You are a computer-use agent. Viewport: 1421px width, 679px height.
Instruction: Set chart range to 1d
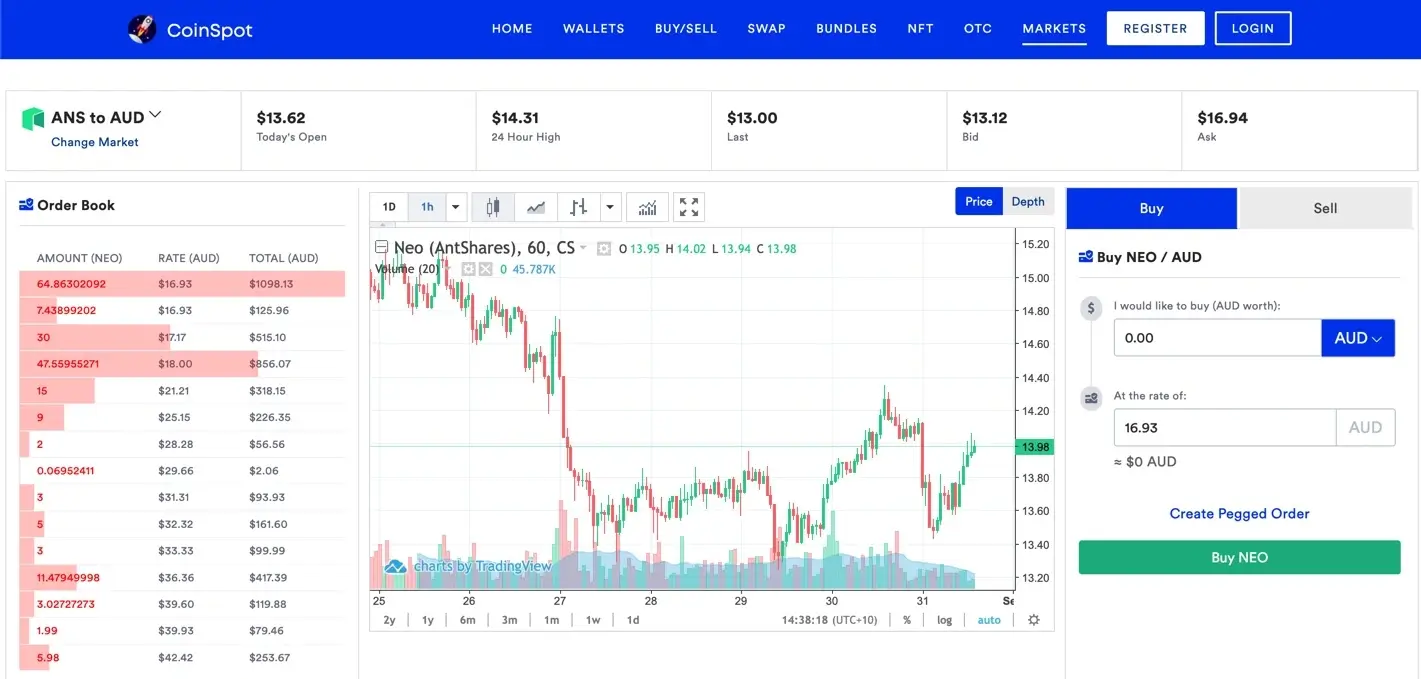pyautogui.click(x=633, y=620)
